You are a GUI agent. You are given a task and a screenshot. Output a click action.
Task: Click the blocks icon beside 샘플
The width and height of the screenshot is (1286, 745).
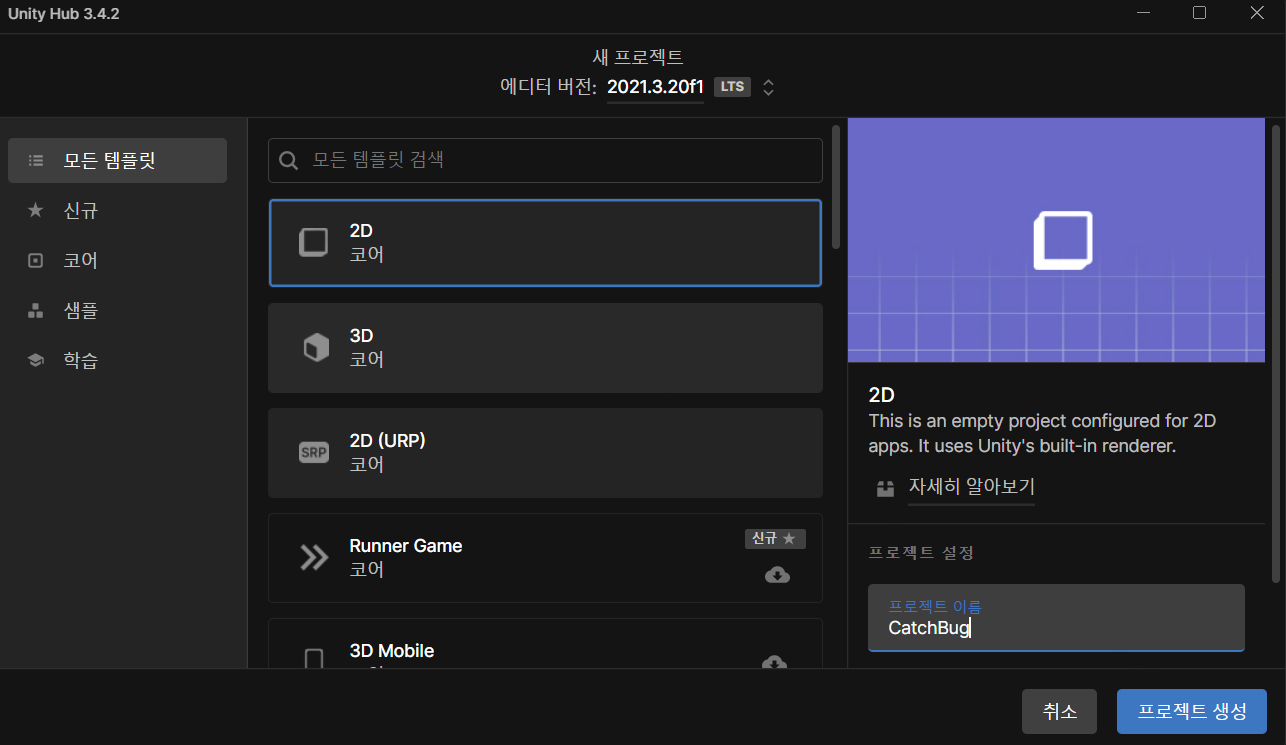pos(36,310)
